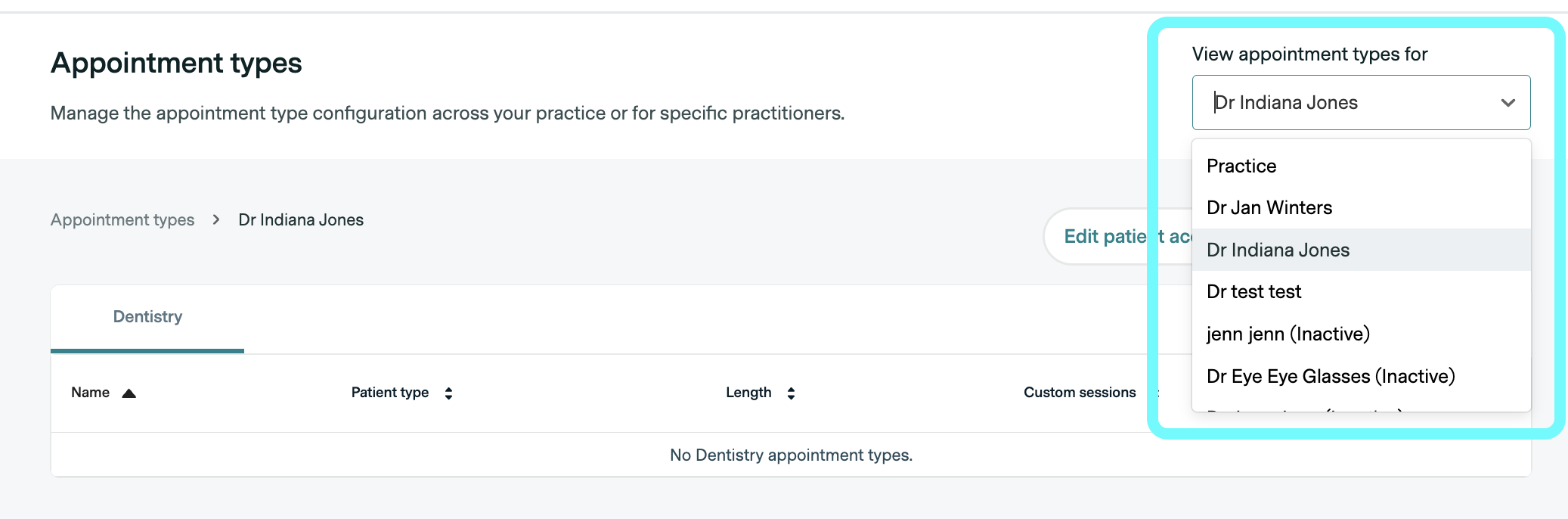Go to Appointment types breadcrumb link
Viewport: 1568px width, 519px height.
122,220
